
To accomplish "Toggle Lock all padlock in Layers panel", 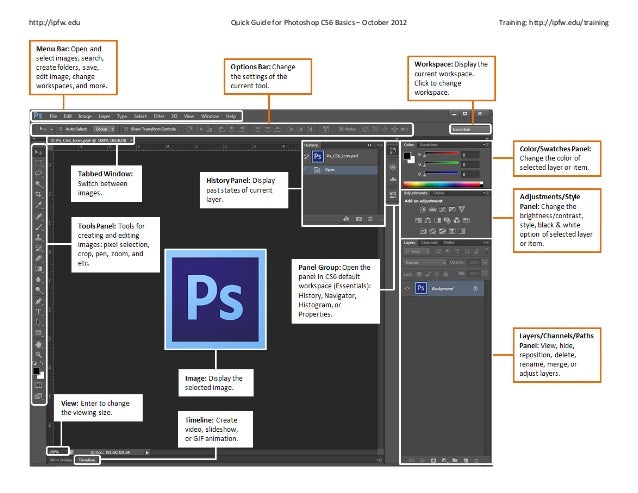I will click(x=446, y=274).
